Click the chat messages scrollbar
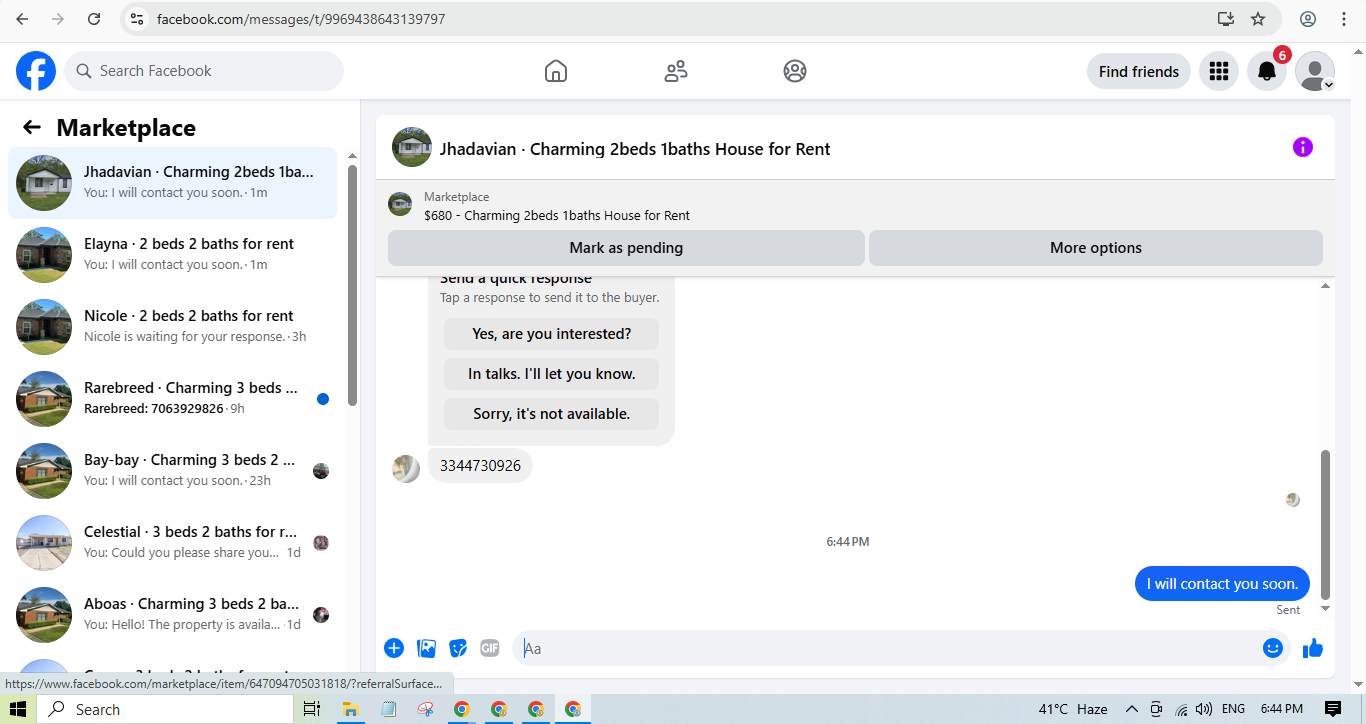The width and height of the screenshot is (1366, 724). [1326, 524]
